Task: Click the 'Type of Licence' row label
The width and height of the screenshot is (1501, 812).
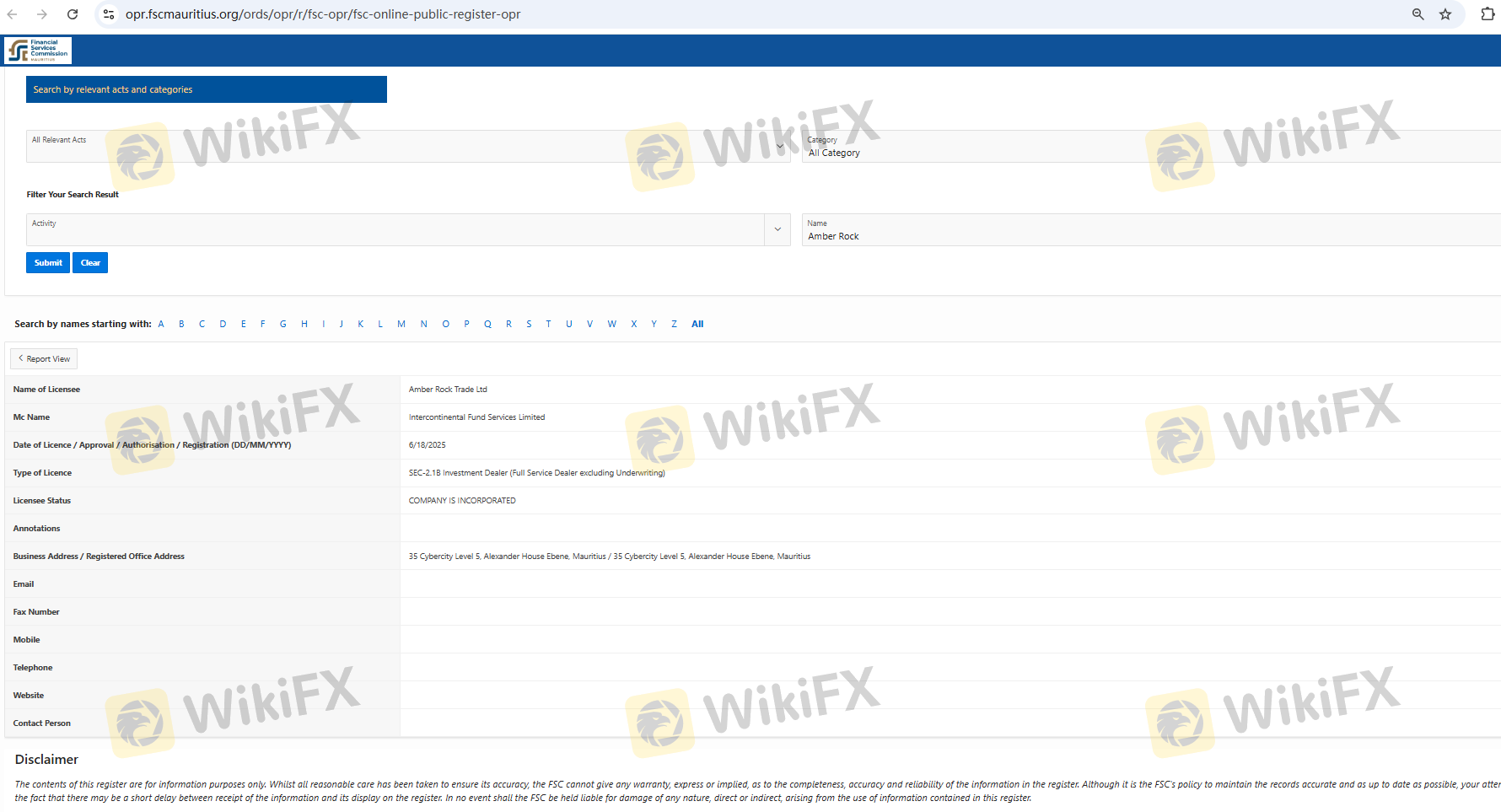Action: click(x=42, y=473)
